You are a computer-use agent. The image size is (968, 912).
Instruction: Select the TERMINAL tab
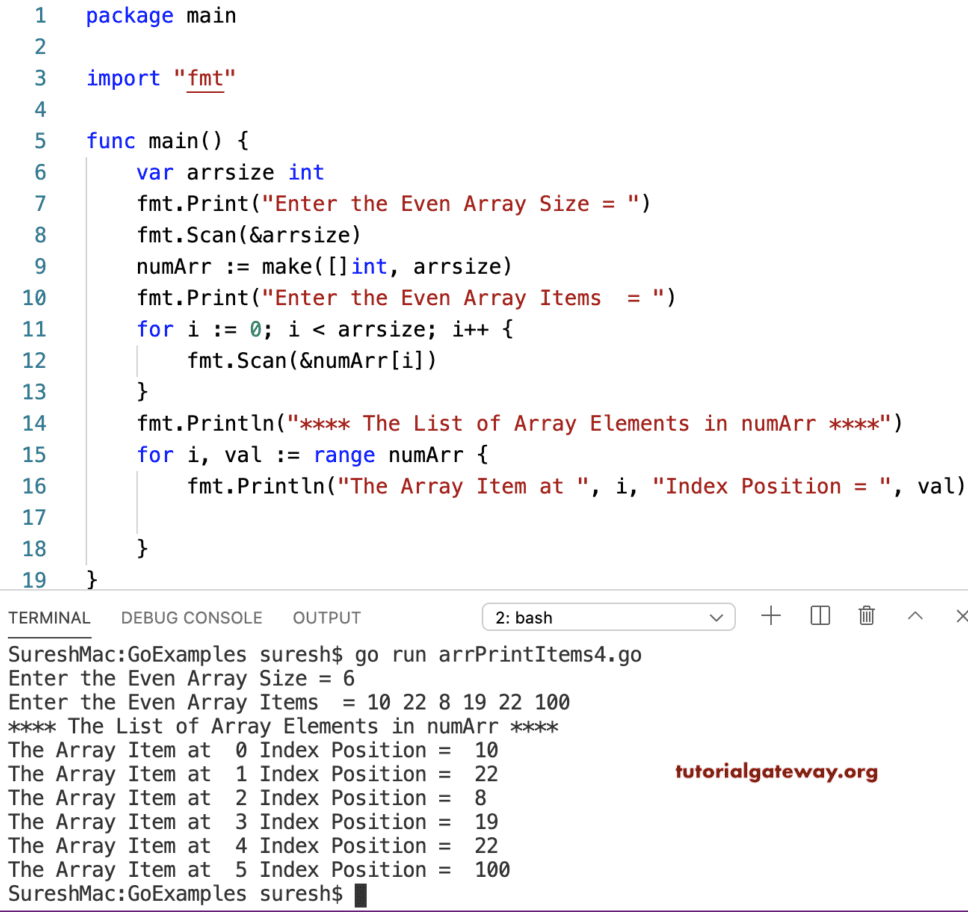[50, 617]
